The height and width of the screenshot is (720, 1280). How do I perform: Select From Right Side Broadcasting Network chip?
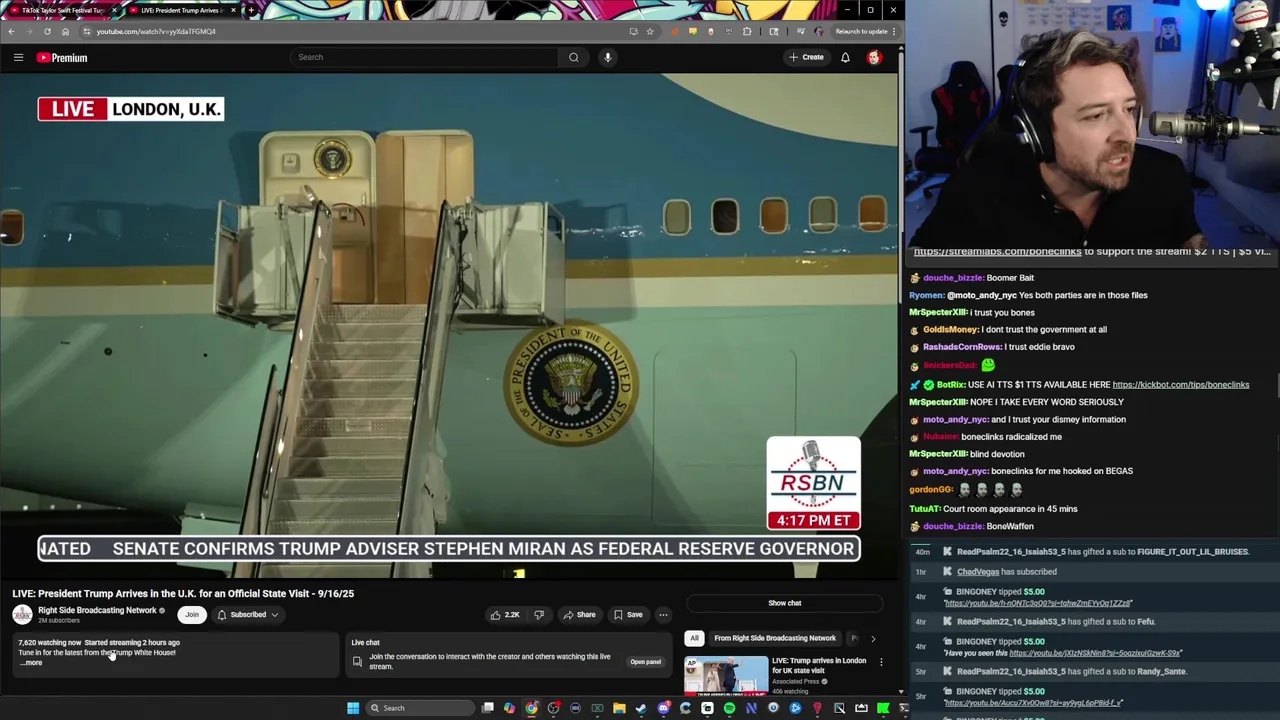coord(775,638)
